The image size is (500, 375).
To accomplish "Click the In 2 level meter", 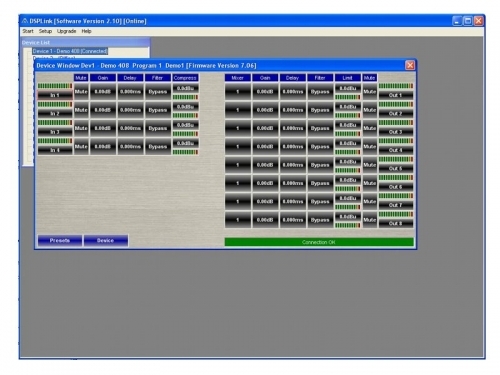I will tap(55, 104).
